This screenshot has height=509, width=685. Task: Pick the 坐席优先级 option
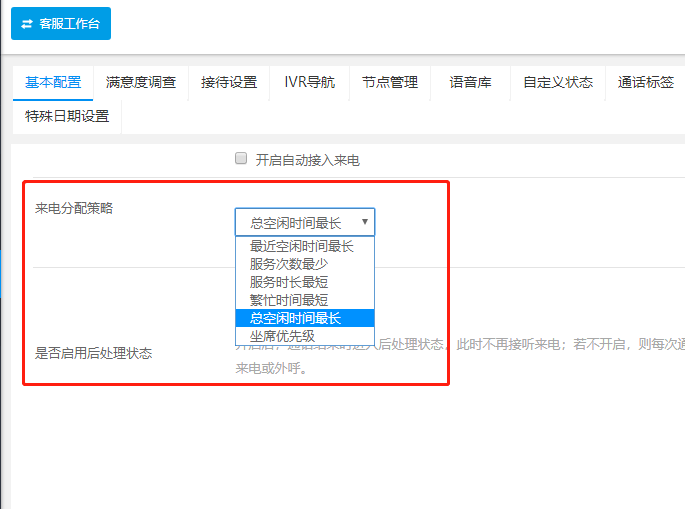click(x=282, y=336)
